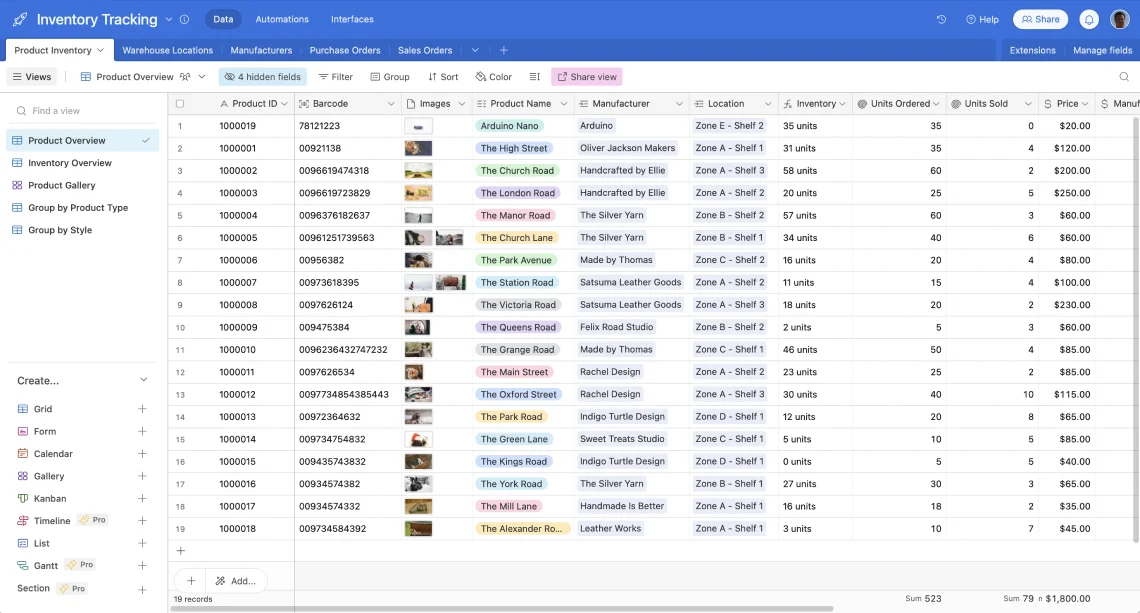Toggle the Views sidebar
Viewport: 1140px width, 613px height.
tap(32, 77)
